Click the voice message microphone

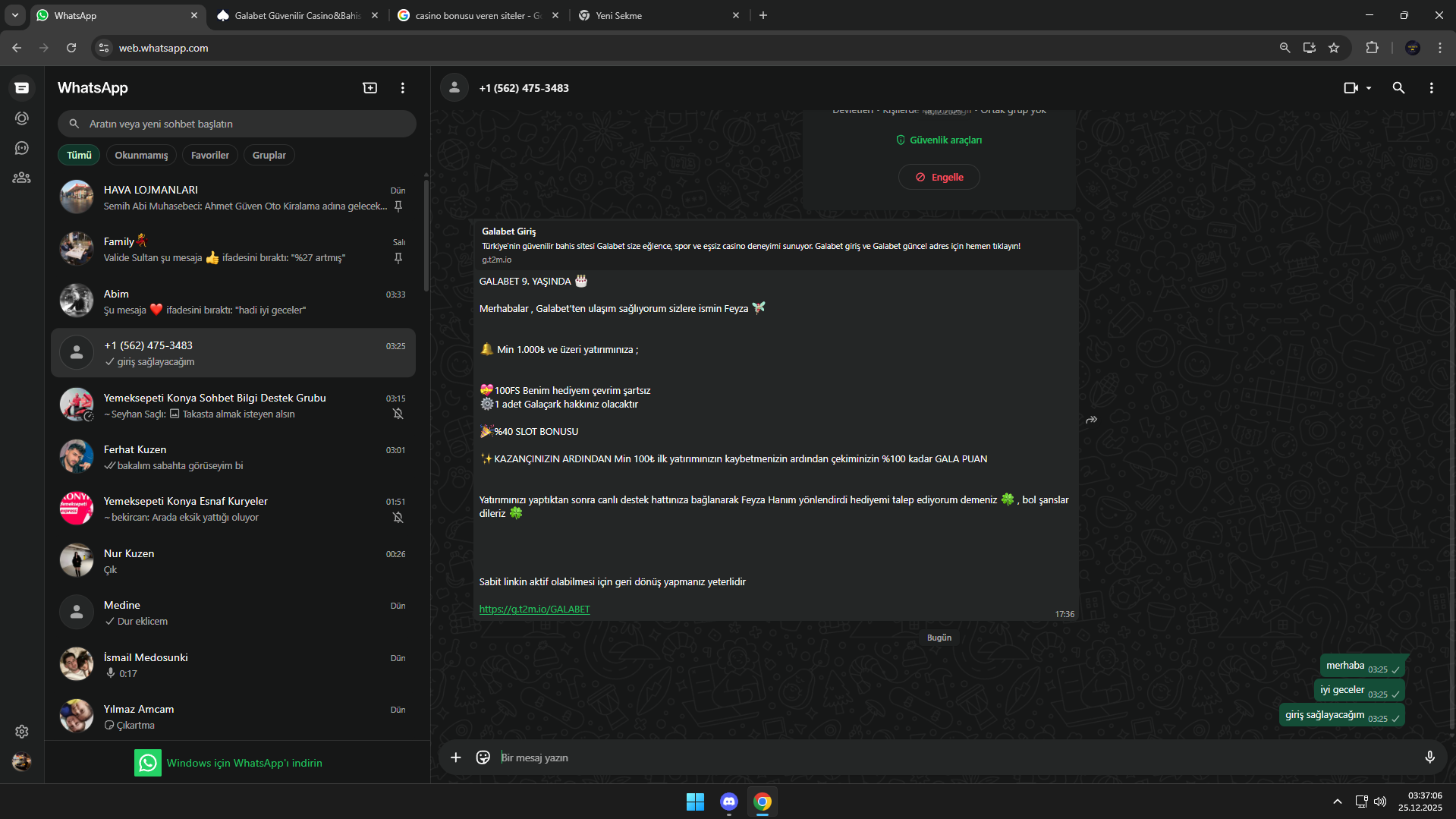click(x=1429, y=758)
